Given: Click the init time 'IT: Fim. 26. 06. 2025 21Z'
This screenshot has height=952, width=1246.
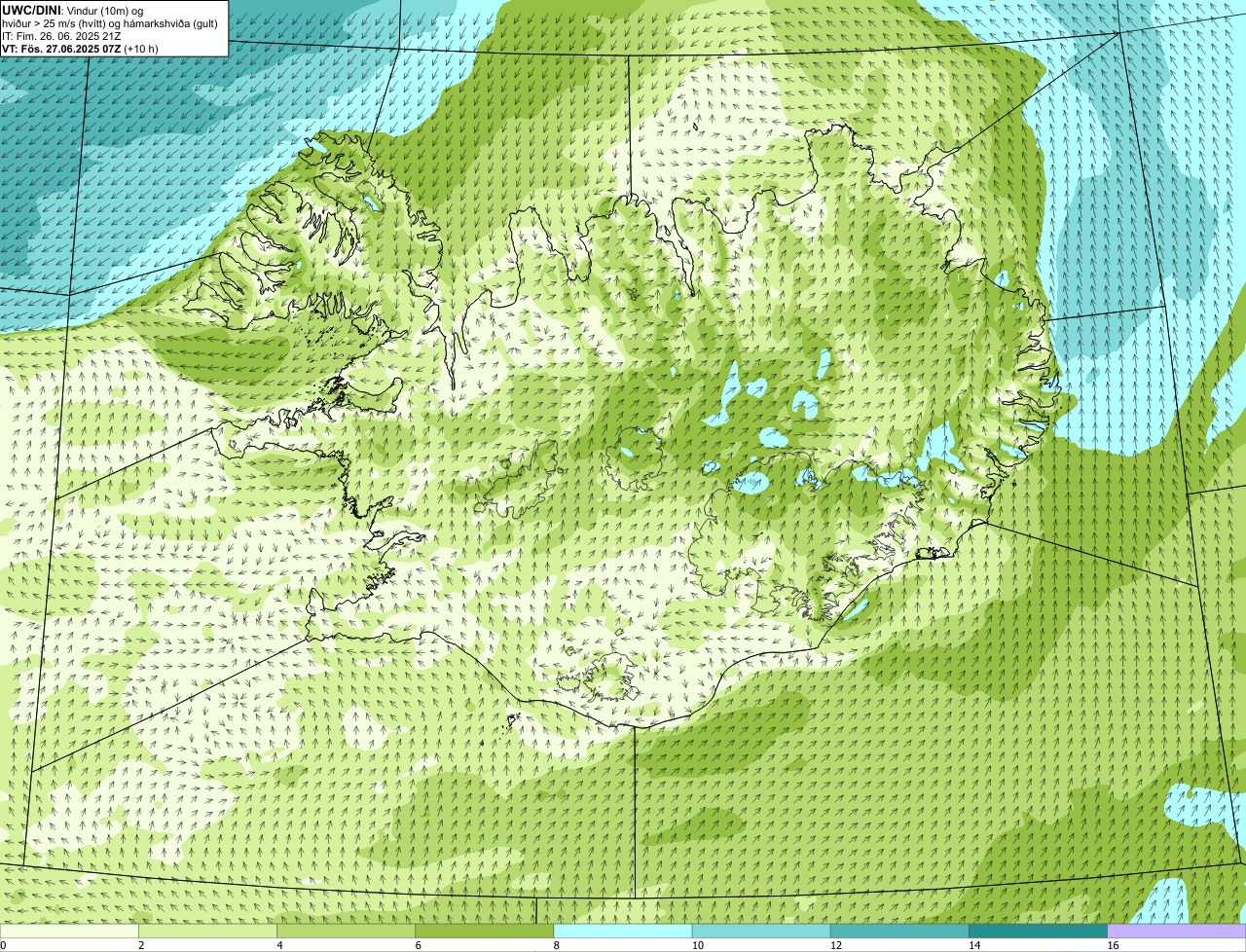Looking at the screenshot, I should click(61, 36).
